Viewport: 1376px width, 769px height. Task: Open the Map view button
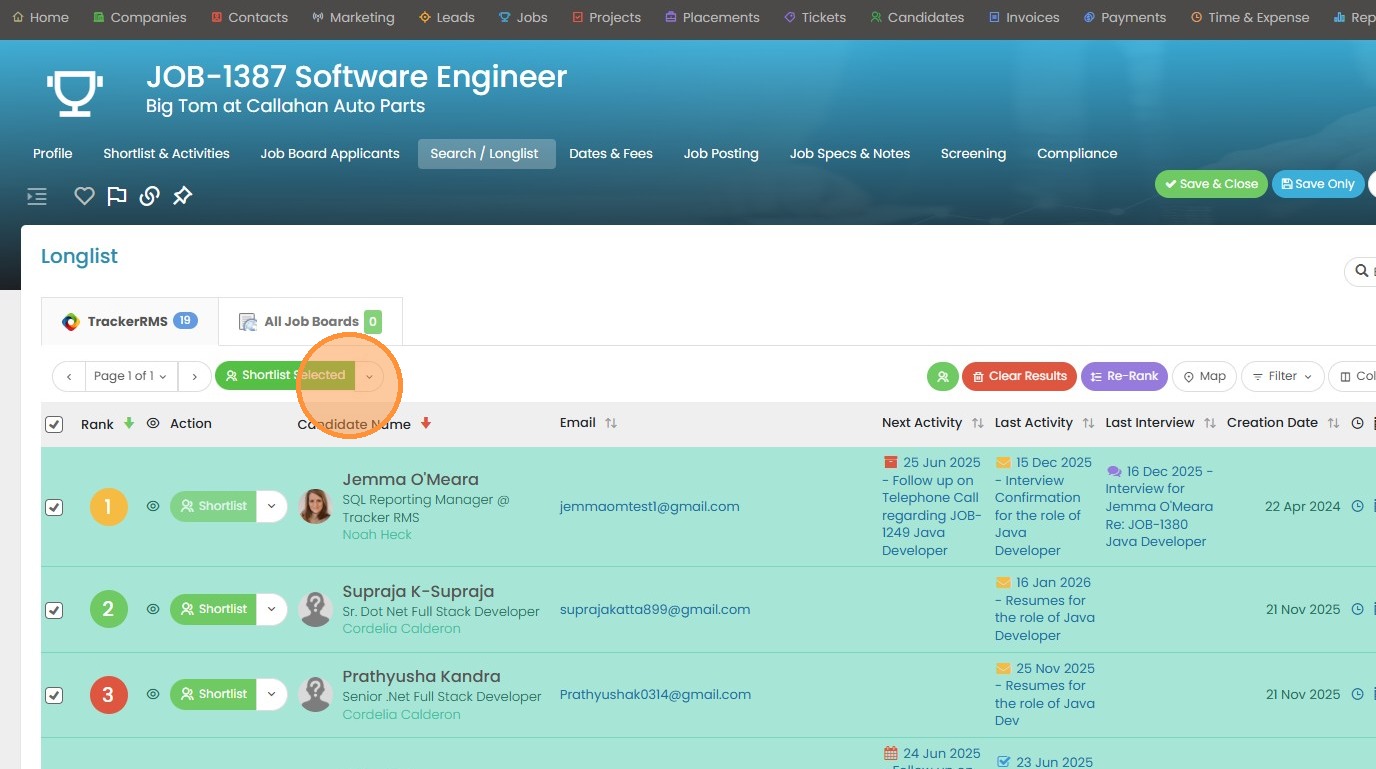point(1204,376)
